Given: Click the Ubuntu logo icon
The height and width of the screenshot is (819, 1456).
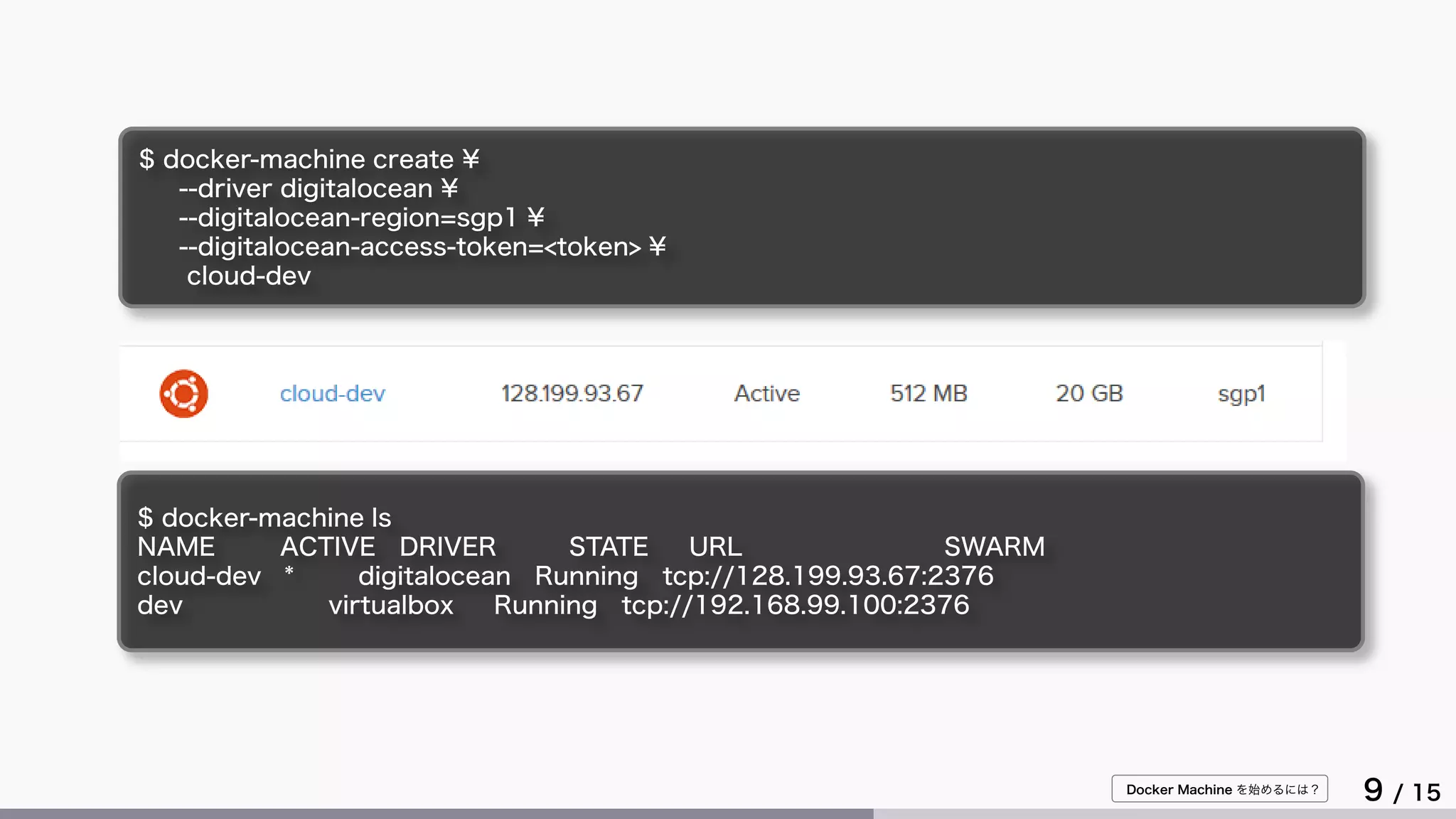Looking at the screenshot, I should pyautogui.click(x=183, y=393).
